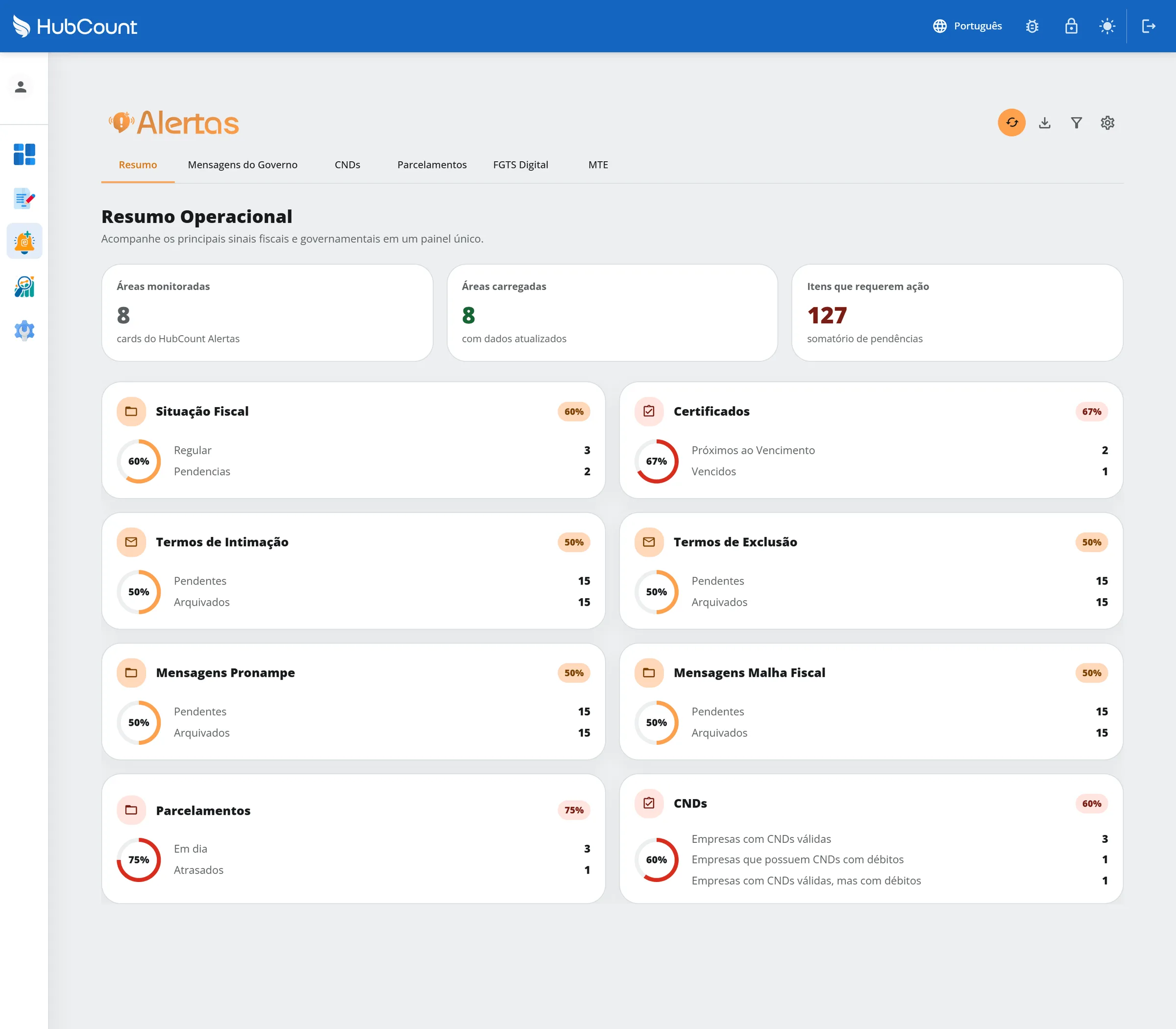Click the Áreas carregadas summary card
The image size is (1176, 1029).
[x=612, y=313]
